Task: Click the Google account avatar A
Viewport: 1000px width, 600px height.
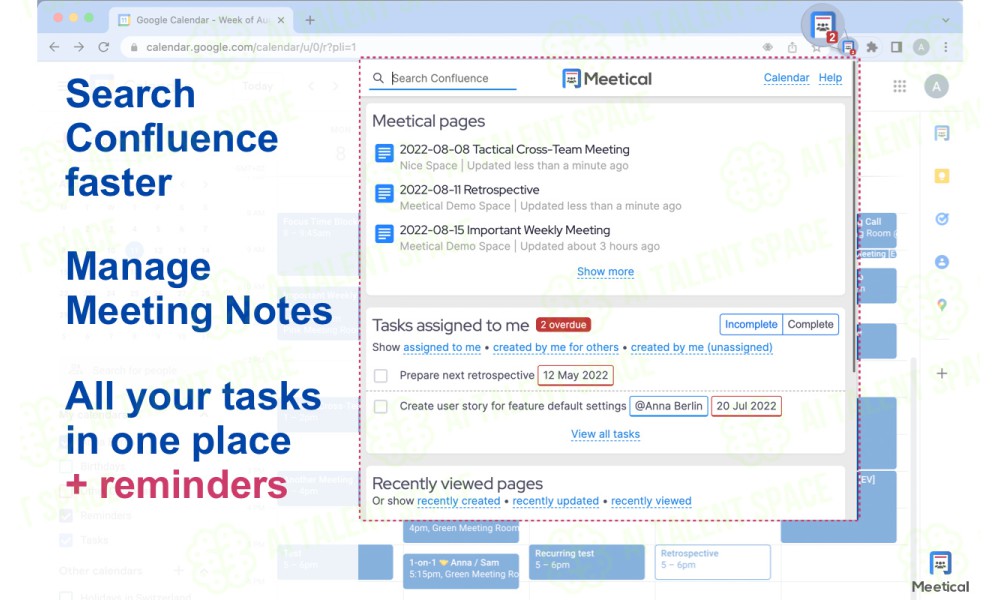Action: point(936,86)
